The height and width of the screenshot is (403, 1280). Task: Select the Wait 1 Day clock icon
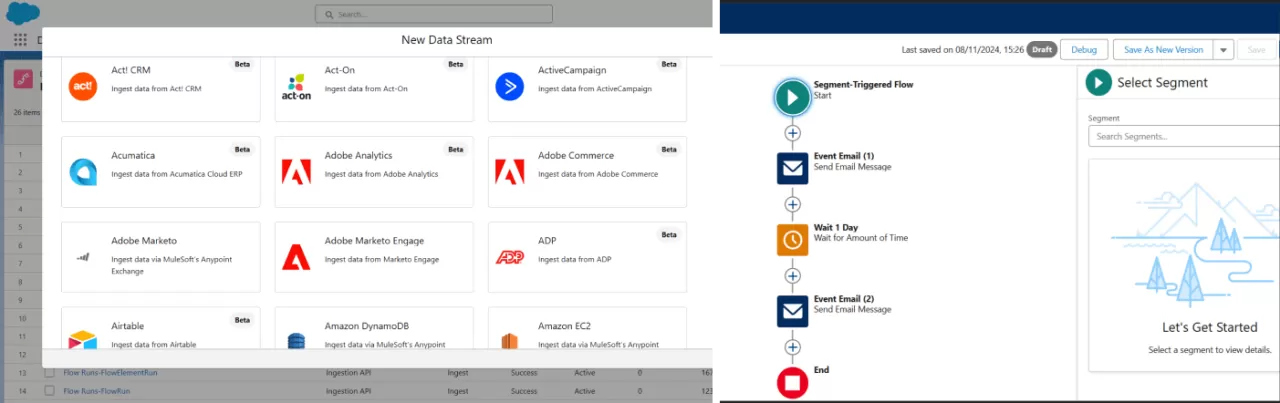793,240
